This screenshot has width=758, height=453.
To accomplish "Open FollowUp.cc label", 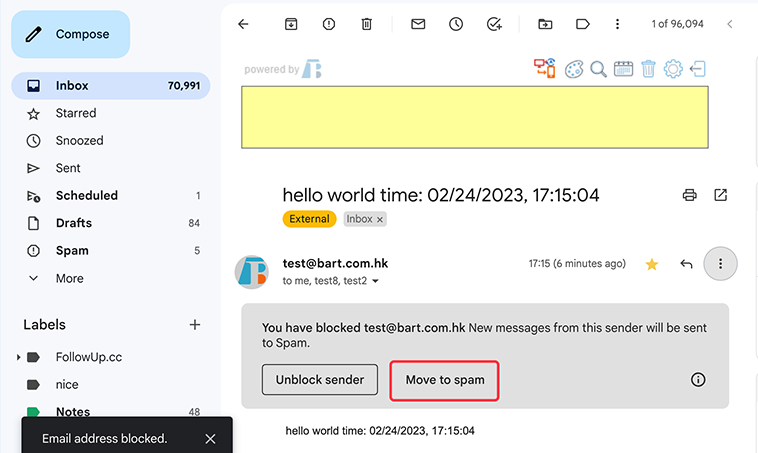I will pyautogui.click(x=88, y=357).
